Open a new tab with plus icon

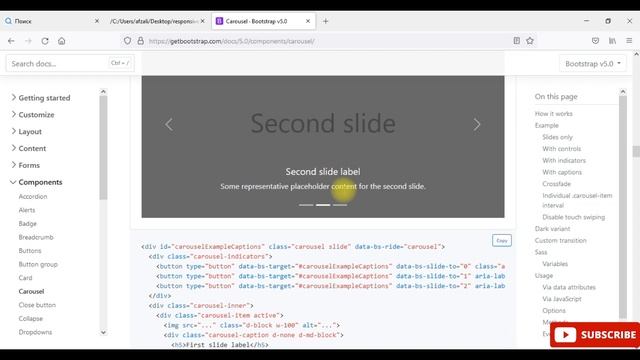pos(325,21)
